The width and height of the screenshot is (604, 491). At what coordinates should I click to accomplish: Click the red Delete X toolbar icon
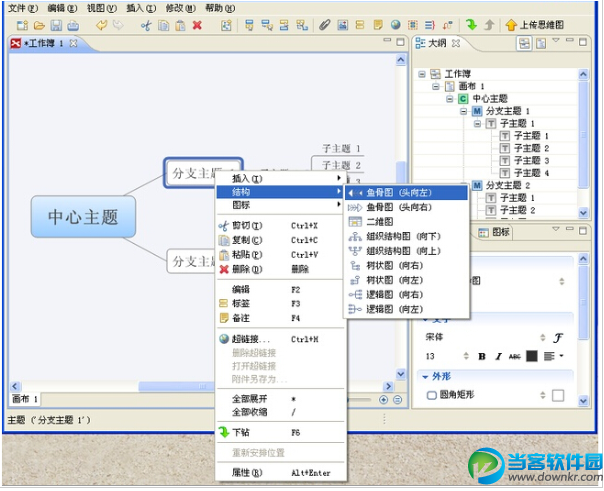pos(197,25)
